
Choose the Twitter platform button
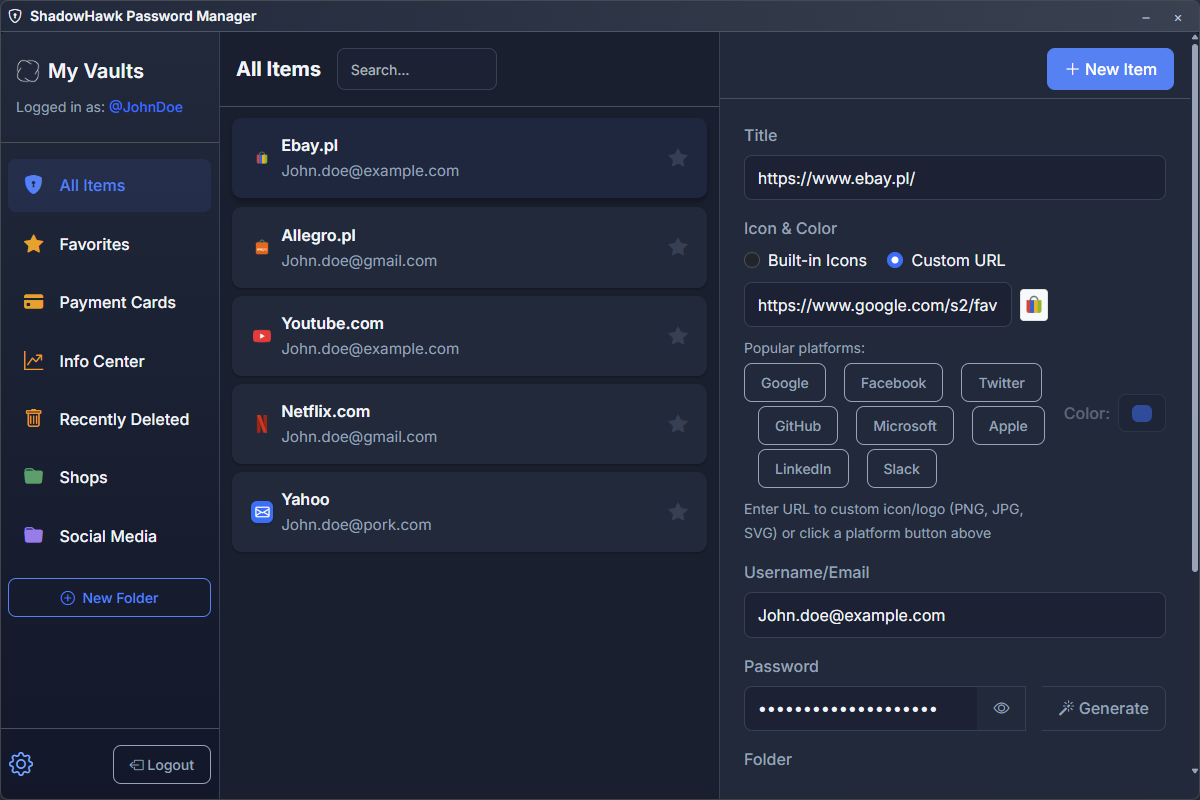[1002, 383]
